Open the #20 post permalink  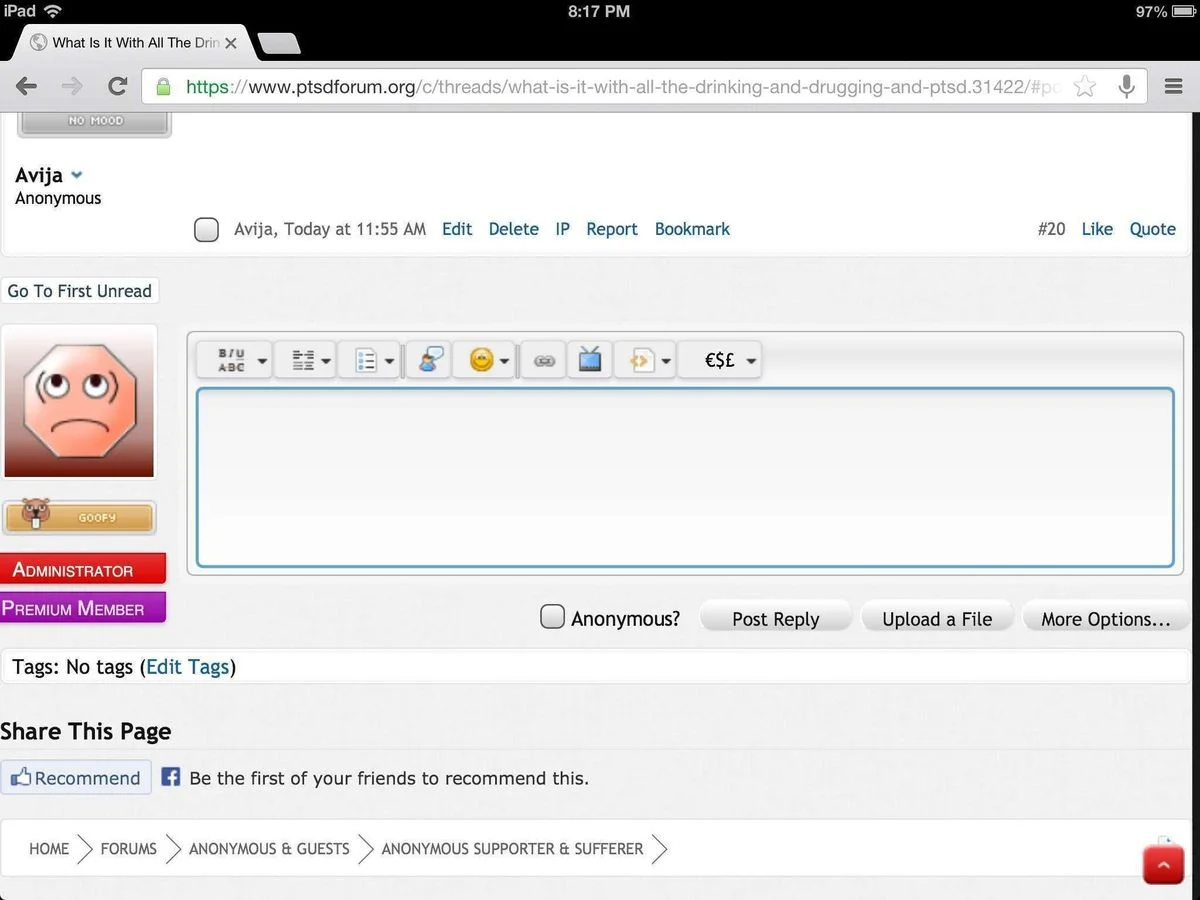click(1052, 229)
